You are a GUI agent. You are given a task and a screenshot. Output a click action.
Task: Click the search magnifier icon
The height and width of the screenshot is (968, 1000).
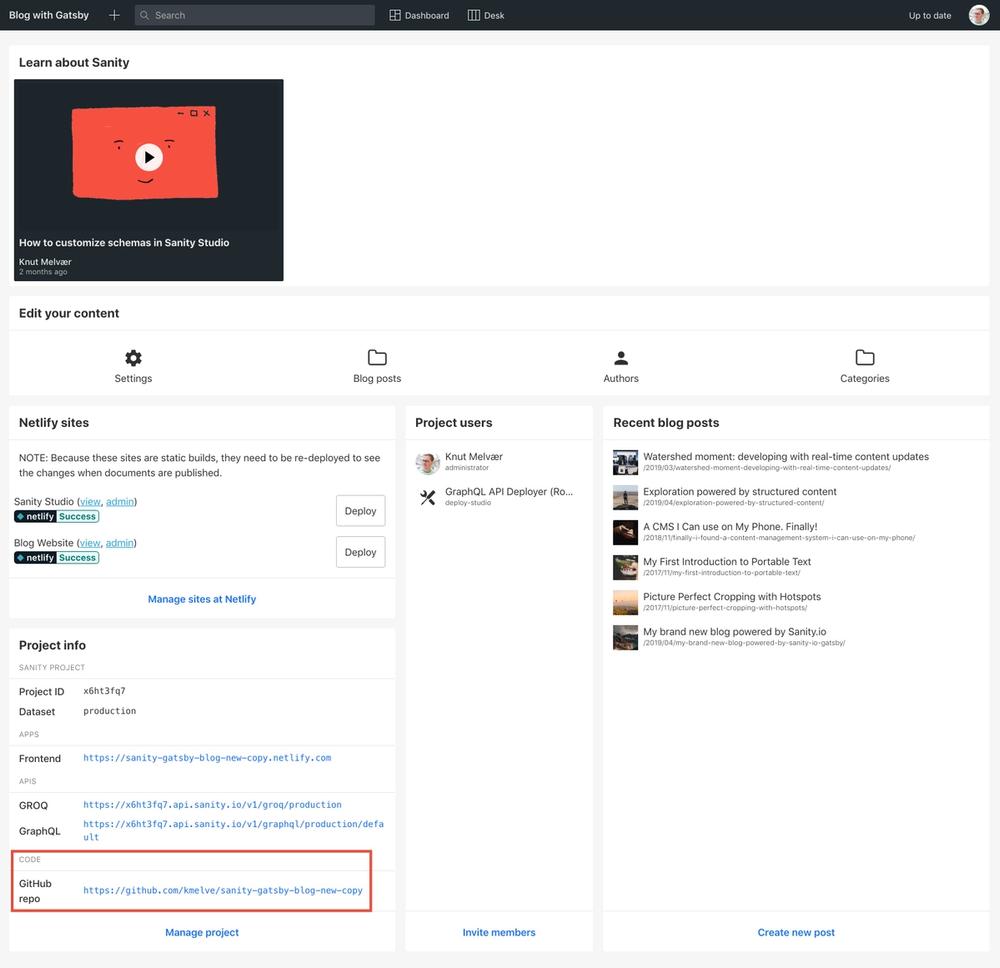click(144, 15)
